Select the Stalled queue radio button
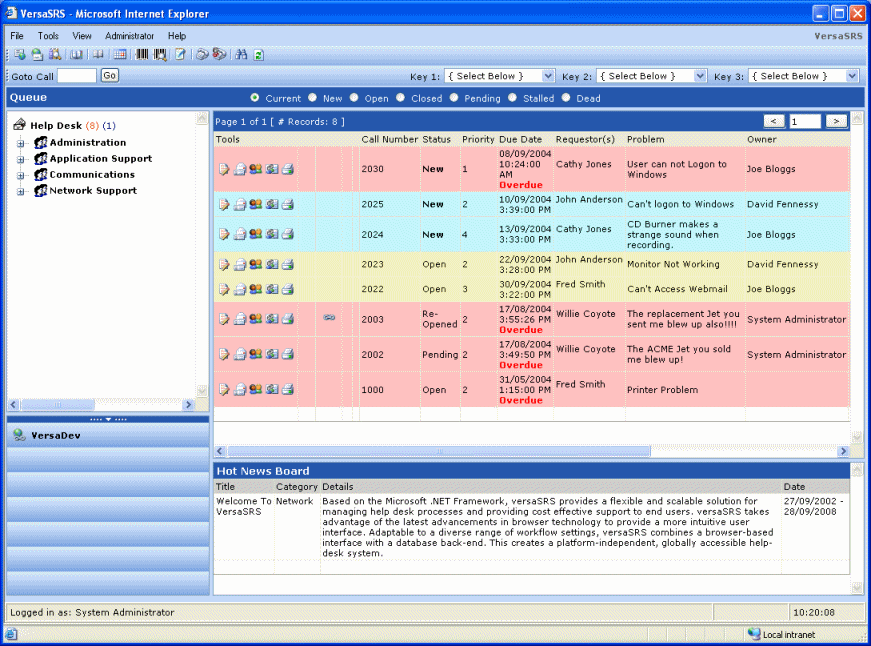Screen dimensions: 871x646 tap(512, 98)
